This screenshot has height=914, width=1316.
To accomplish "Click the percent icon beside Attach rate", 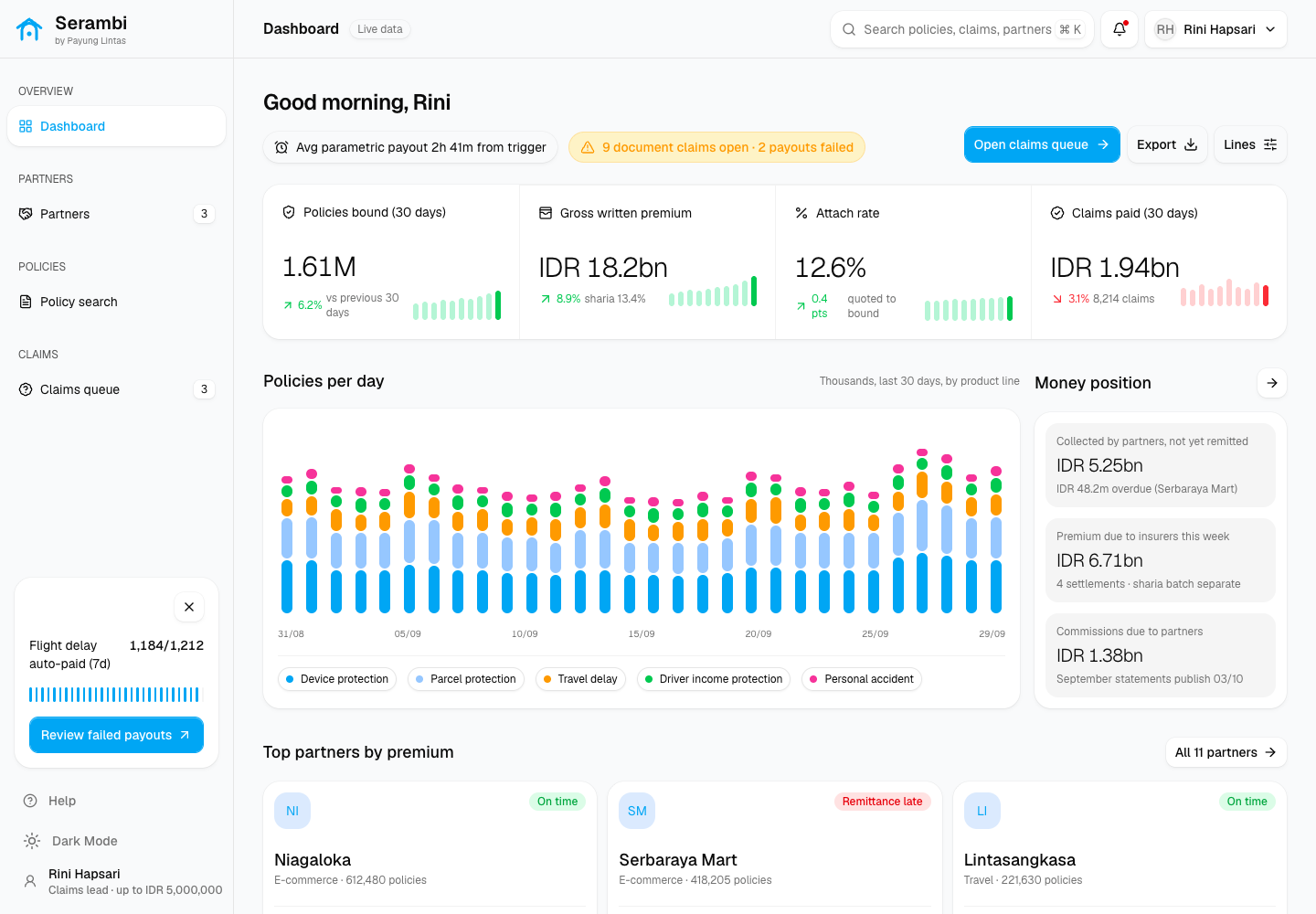I will point(801,213).
